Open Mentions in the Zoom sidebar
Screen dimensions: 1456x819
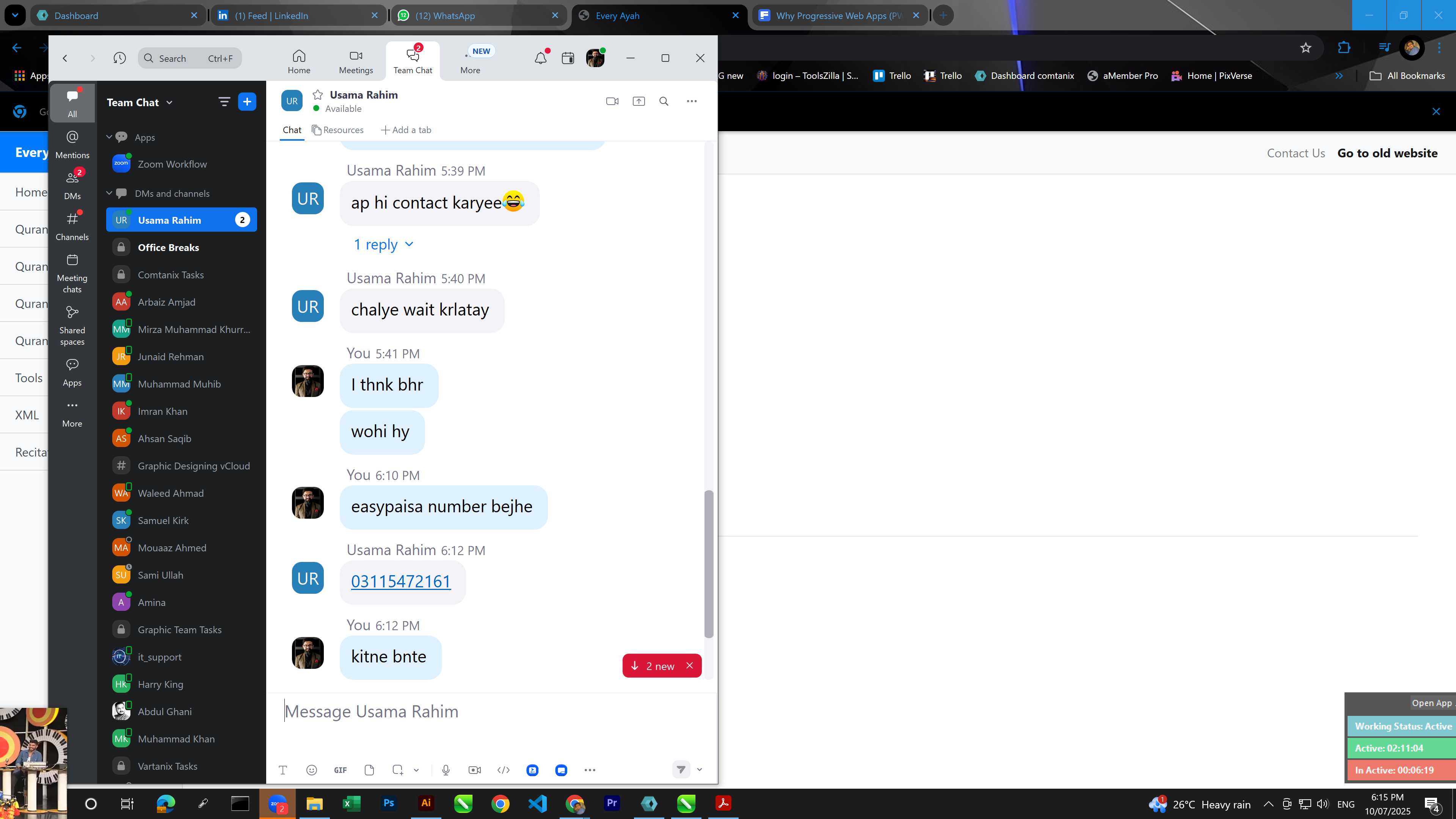72,144
